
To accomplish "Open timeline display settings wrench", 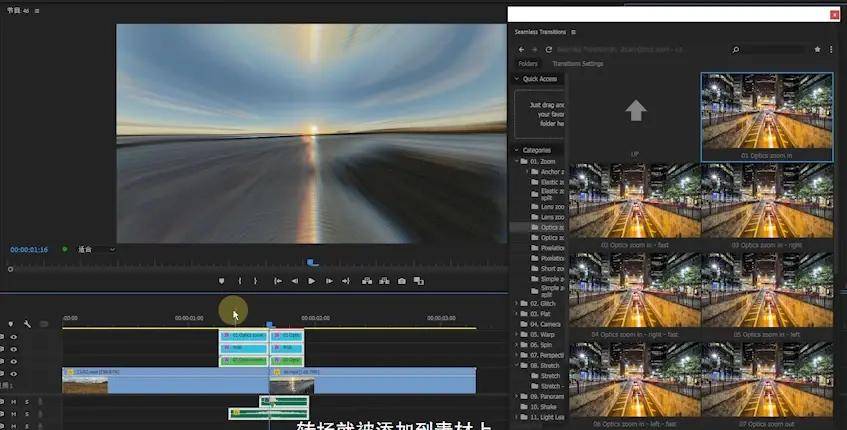I will point(27,324).
